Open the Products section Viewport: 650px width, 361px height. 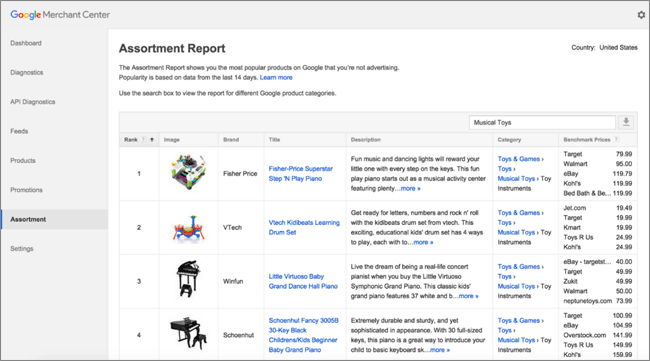pyautogui.click(x=23, y=161)
